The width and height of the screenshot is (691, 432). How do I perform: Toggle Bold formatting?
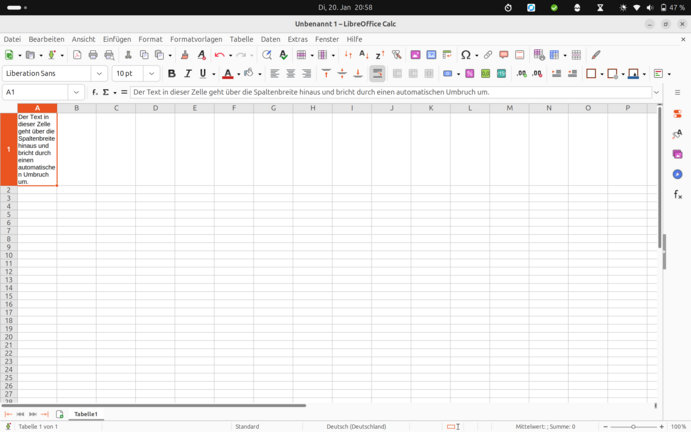[x=172, y=73]
